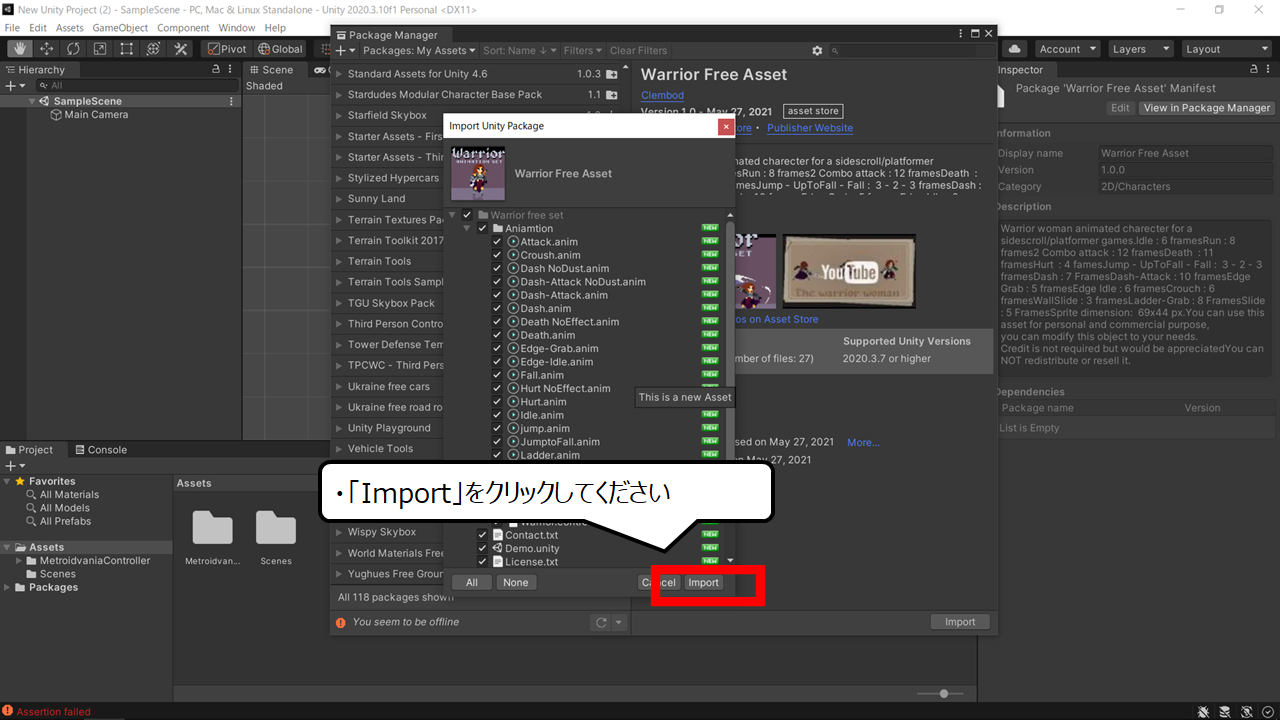
Task: Uncheck Death.anim checkbox
Action: 497,335
